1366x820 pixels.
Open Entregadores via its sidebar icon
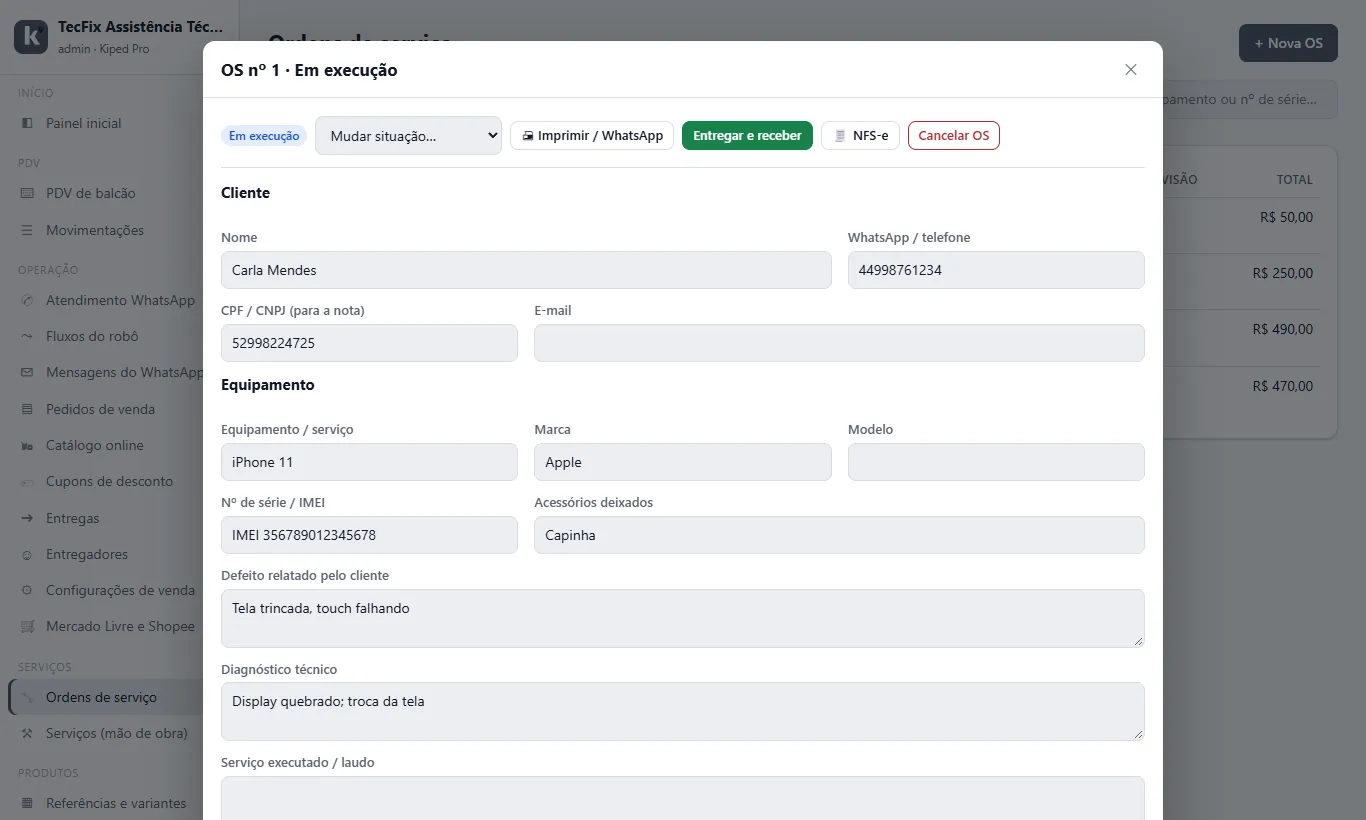click(27, 554)
